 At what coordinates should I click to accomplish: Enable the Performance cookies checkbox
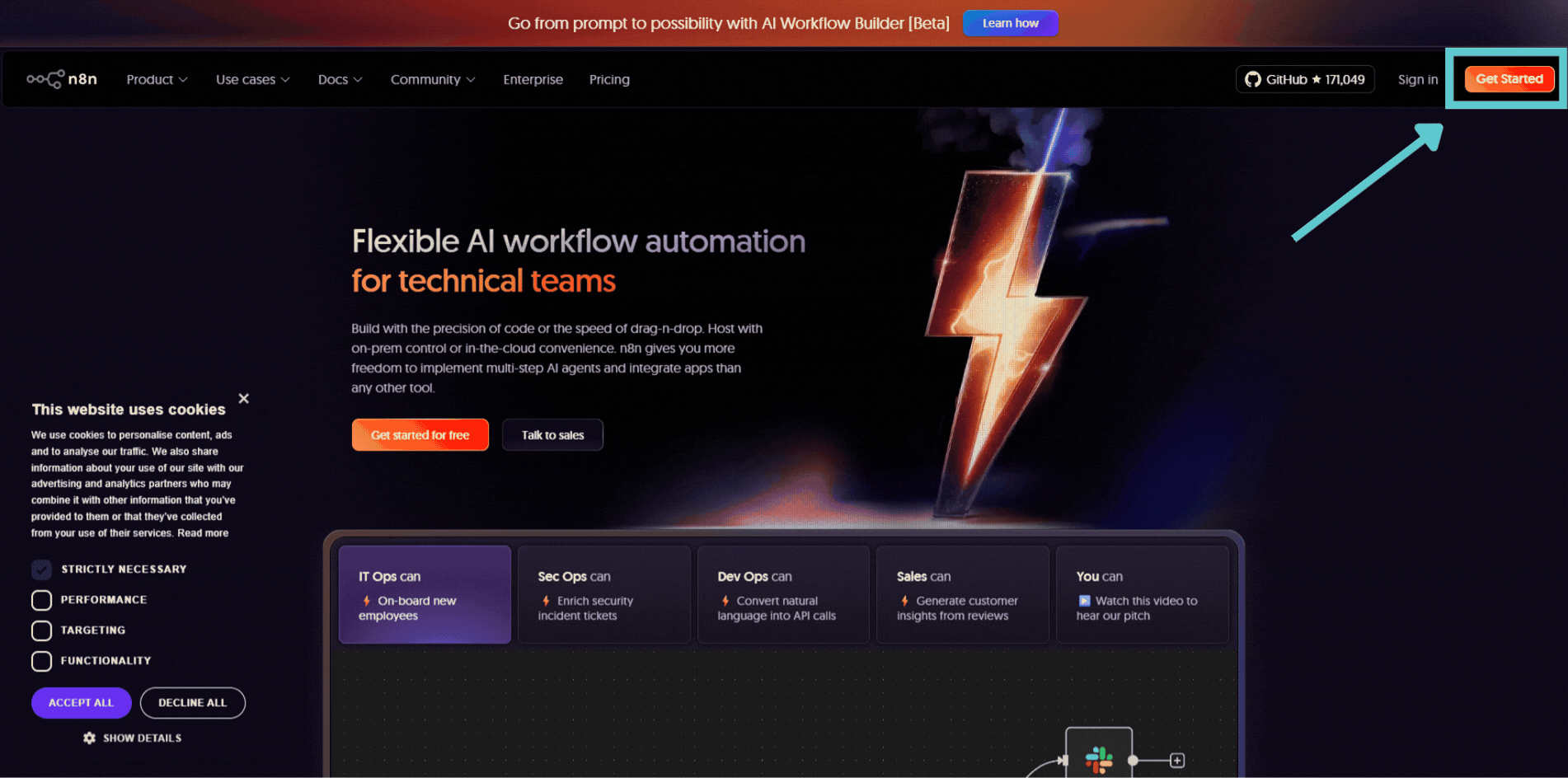[41, 600]
